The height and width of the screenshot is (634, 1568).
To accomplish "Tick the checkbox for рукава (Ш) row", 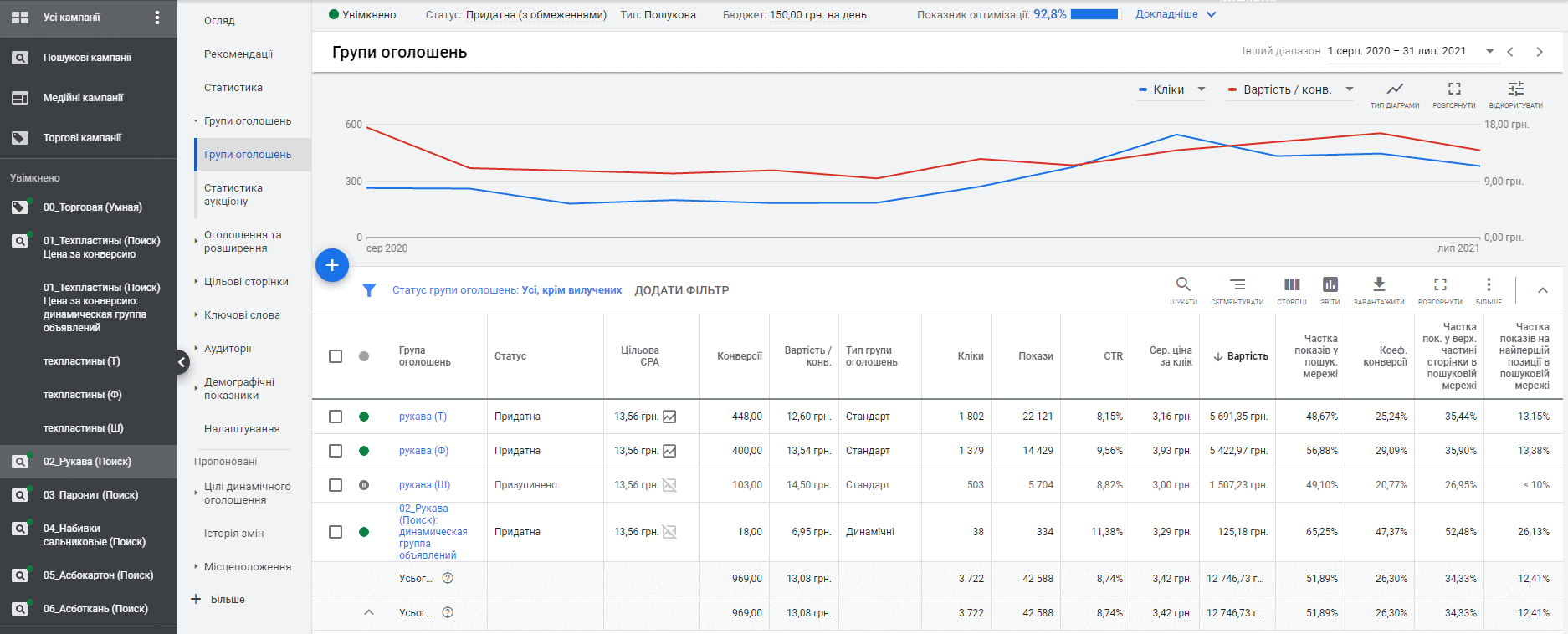I will 336,485.
